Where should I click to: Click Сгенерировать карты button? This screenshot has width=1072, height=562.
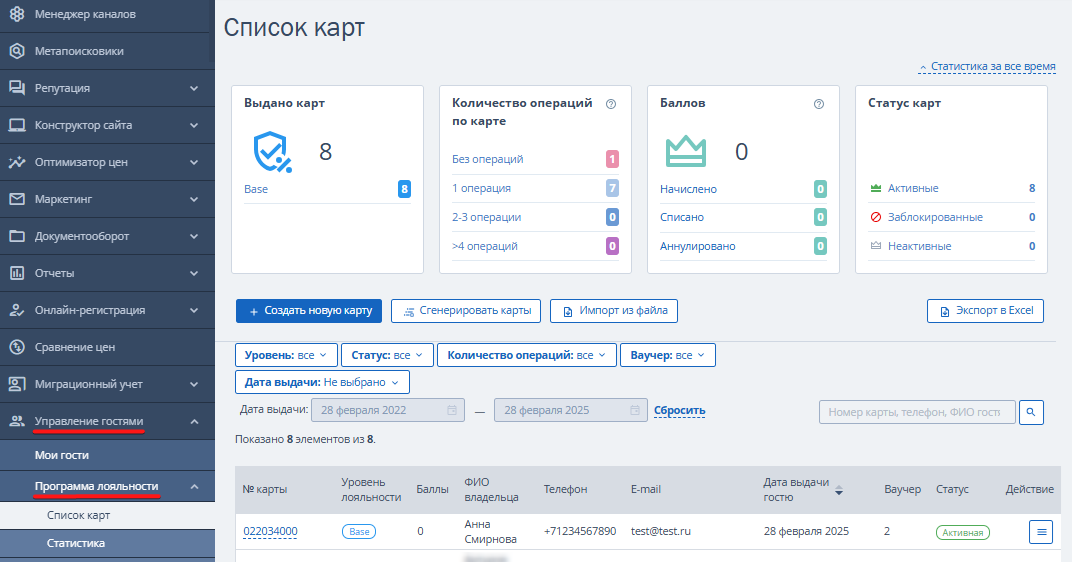(x=466, y=310)
